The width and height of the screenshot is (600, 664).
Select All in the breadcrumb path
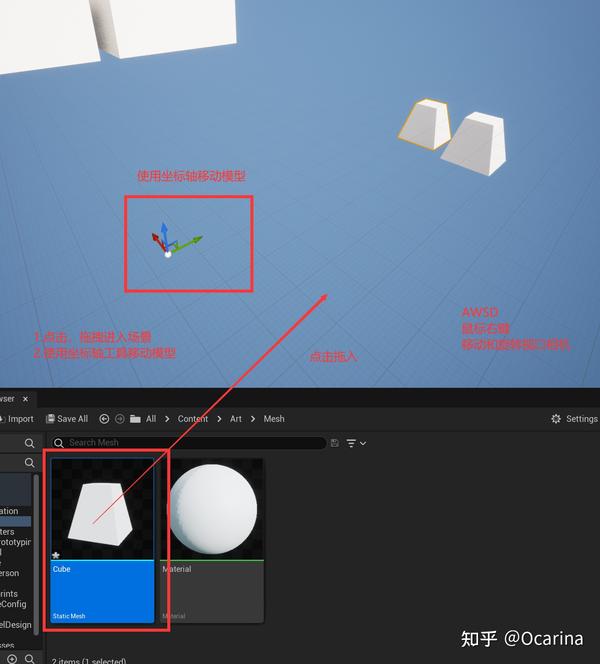coord(151,419)
